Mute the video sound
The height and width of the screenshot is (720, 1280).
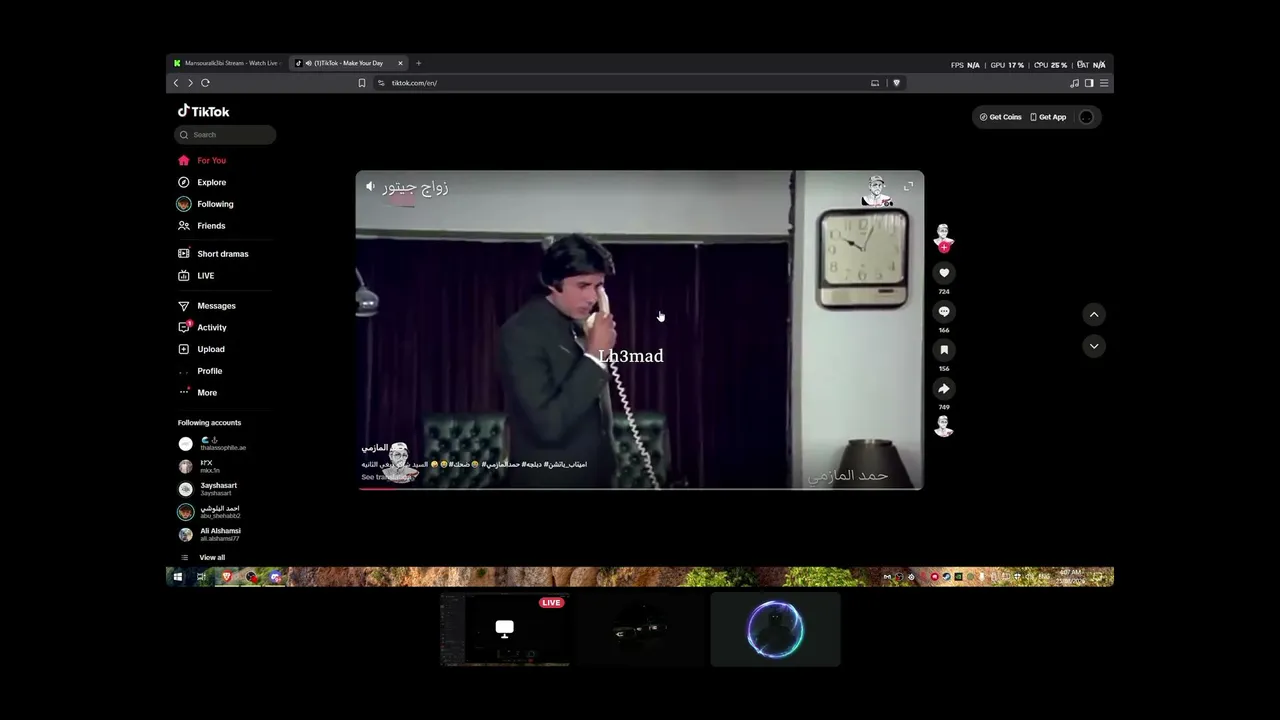(370, 186)
